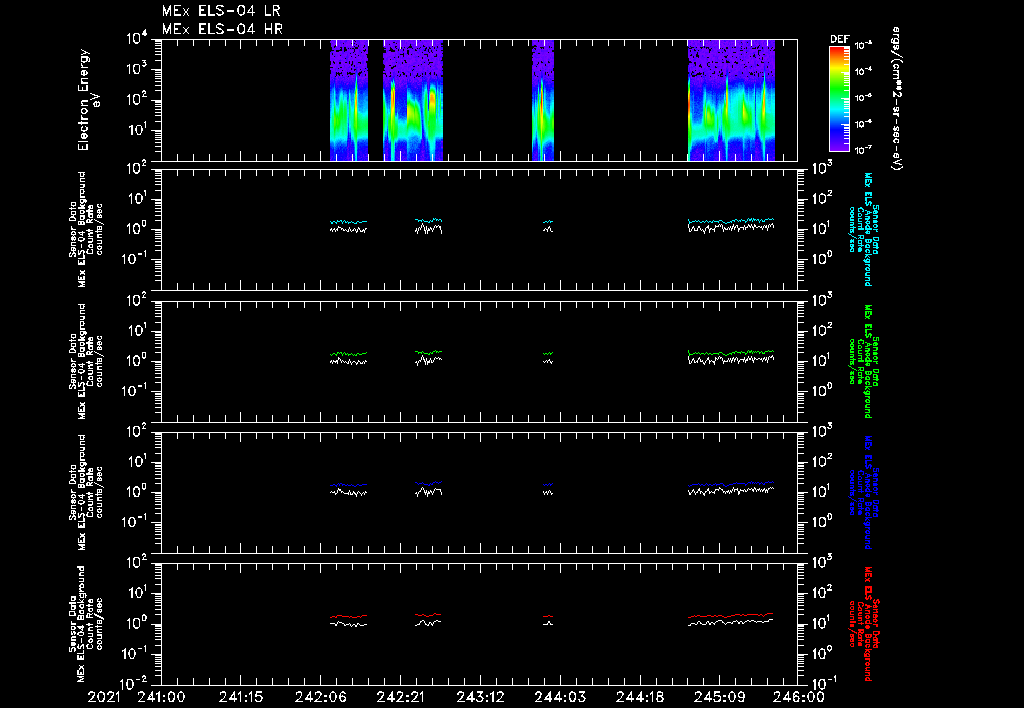1024x708 pixels.
Task: Click the narrowest spectrogram burst in the top panel
Action: tap(543, 100)
